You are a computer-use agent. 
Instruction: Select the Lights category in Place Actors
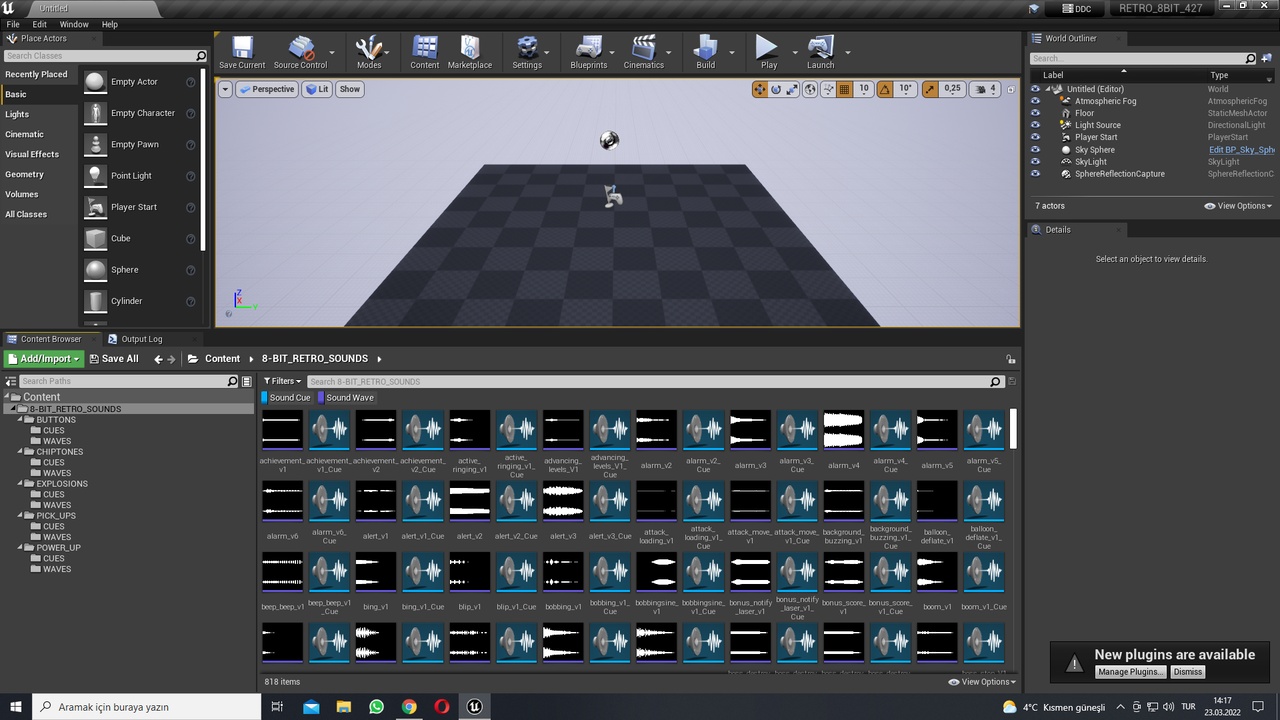coord(17,114)
